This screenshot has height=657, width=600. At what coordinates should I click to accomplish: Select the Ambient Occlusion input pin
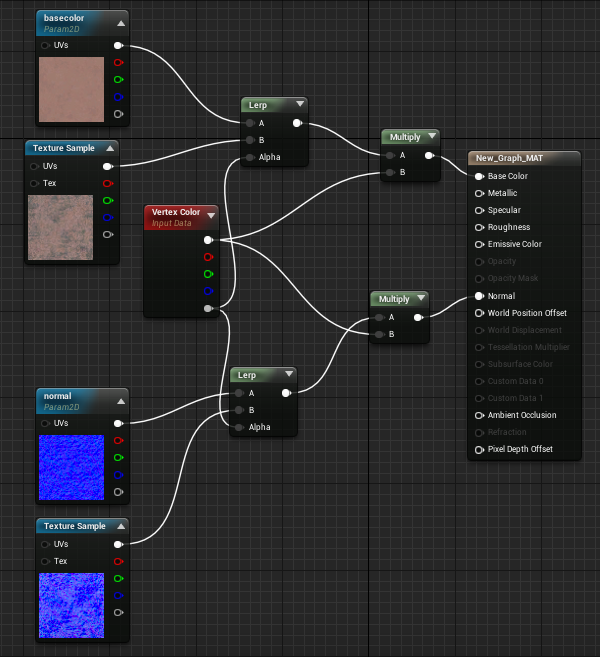point(480,415)
